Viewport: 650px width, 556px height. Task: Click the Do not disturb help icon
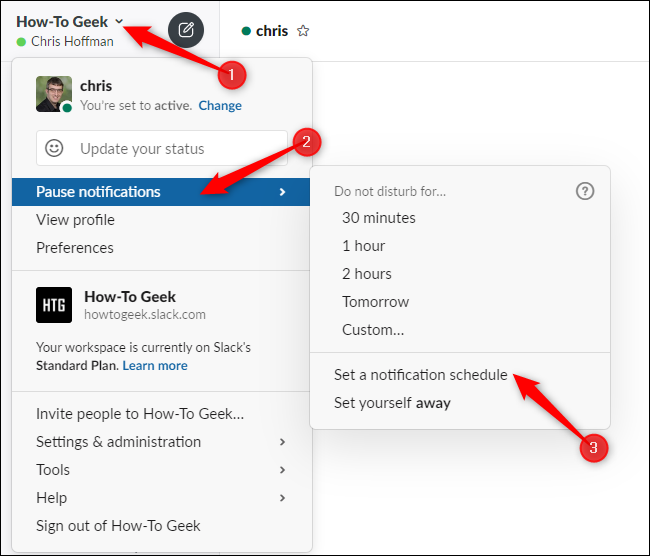585,191
